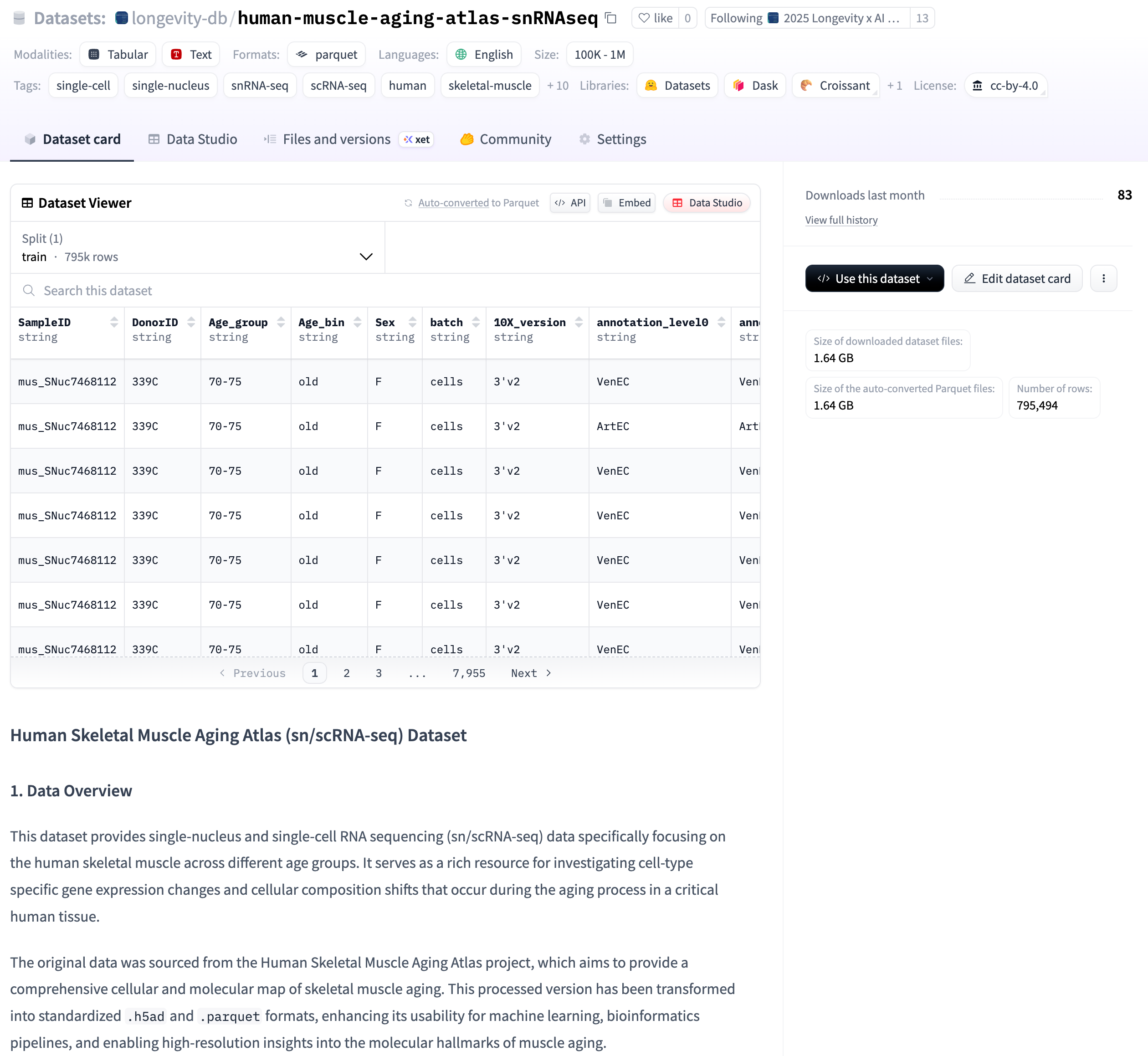Switch to Files and versions tab
This screenshot has width=1148, height=1056.
(x=336, y=139)
